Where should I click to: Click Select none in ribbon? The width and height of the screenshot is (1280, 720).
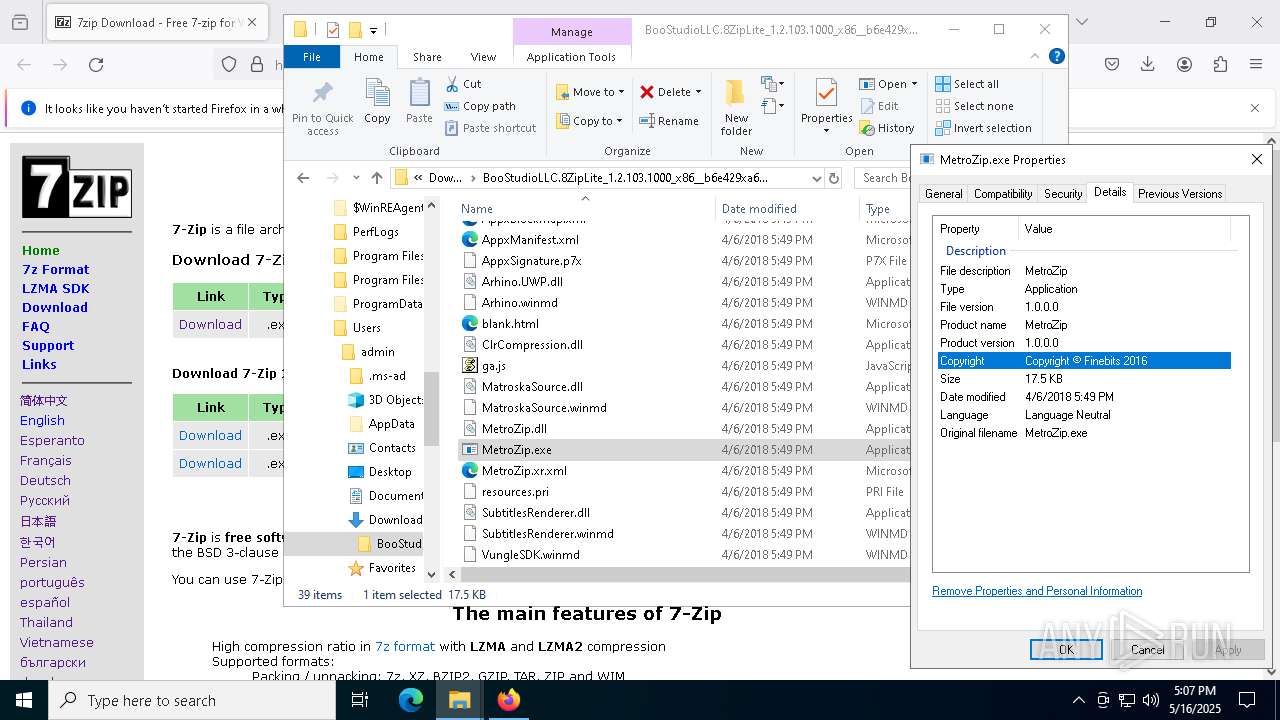point(974,106)
